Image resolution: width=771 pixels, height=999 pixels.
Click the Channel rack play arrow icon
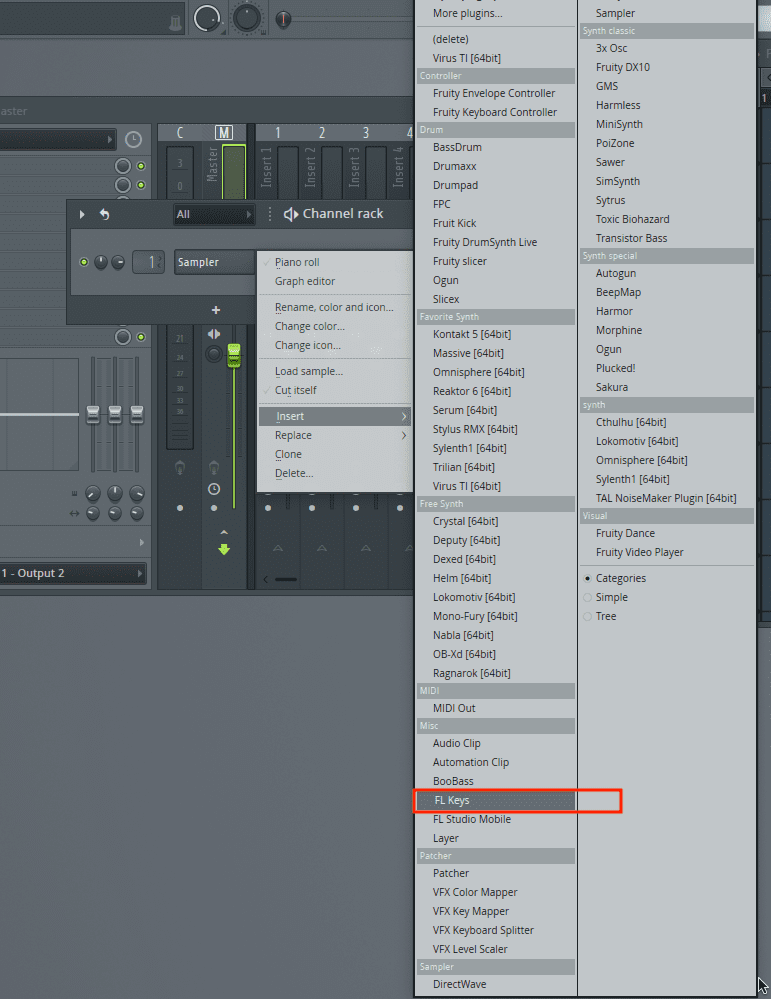click(82, 215)
